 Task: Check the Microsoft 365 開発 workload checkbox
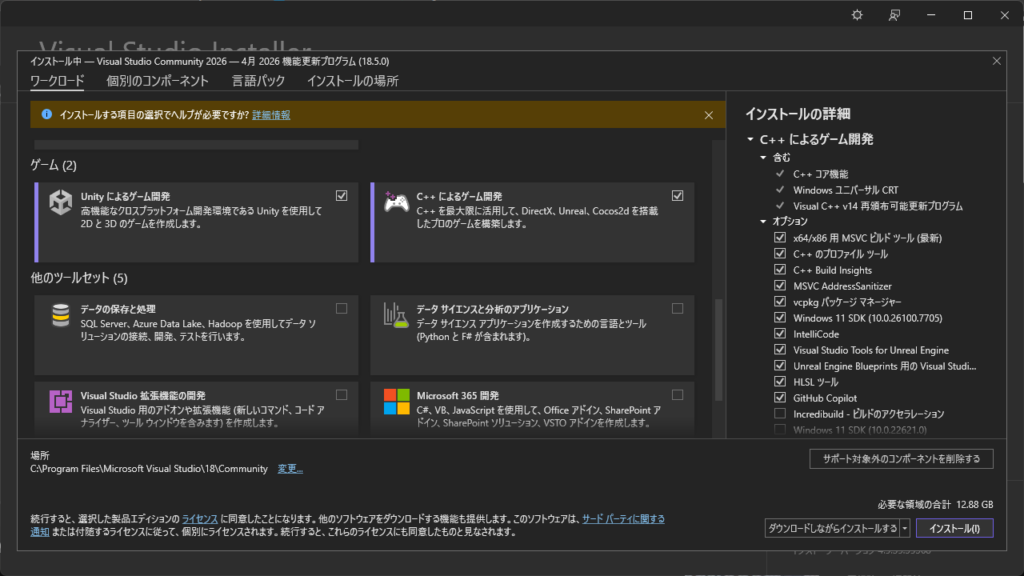(x=678, y=394)
